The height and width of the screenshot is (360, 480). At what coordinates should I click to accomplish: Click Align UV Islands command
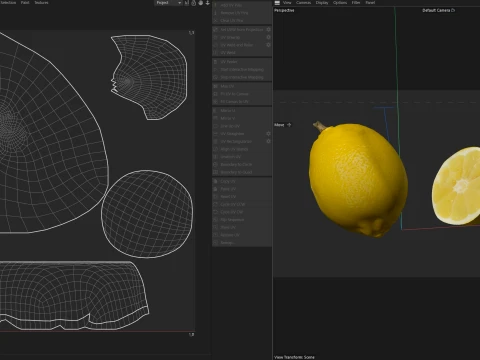(x=242, y=149)
